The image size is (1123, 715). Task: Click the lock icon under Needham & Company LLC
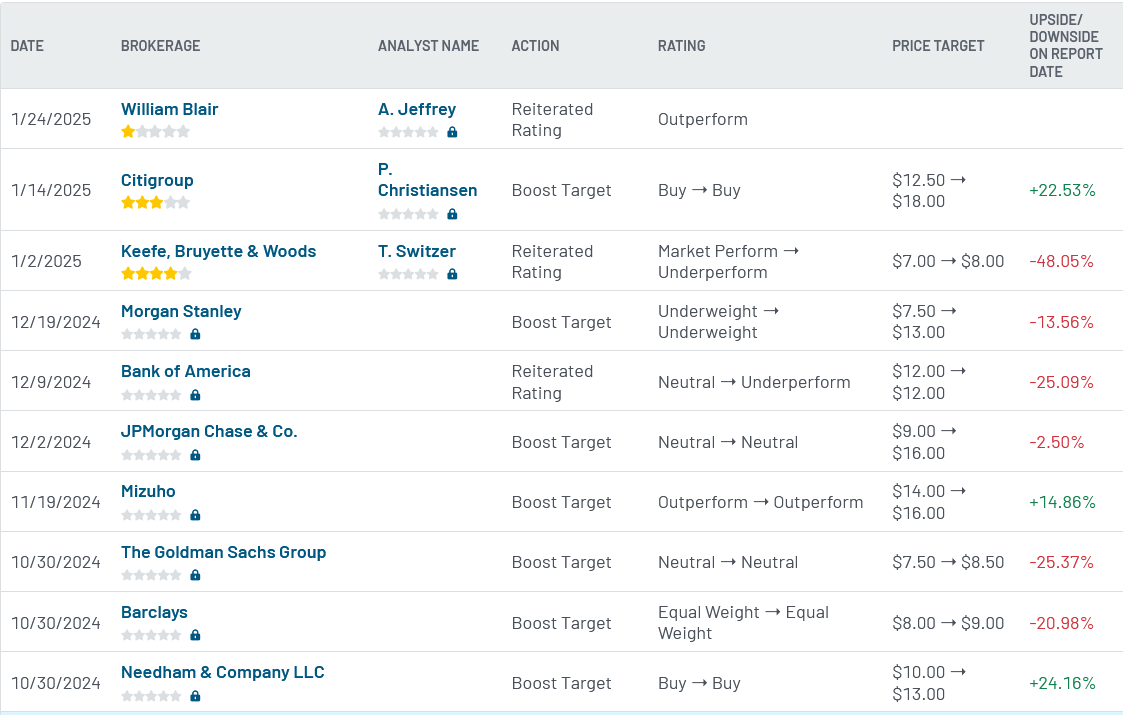195,696
